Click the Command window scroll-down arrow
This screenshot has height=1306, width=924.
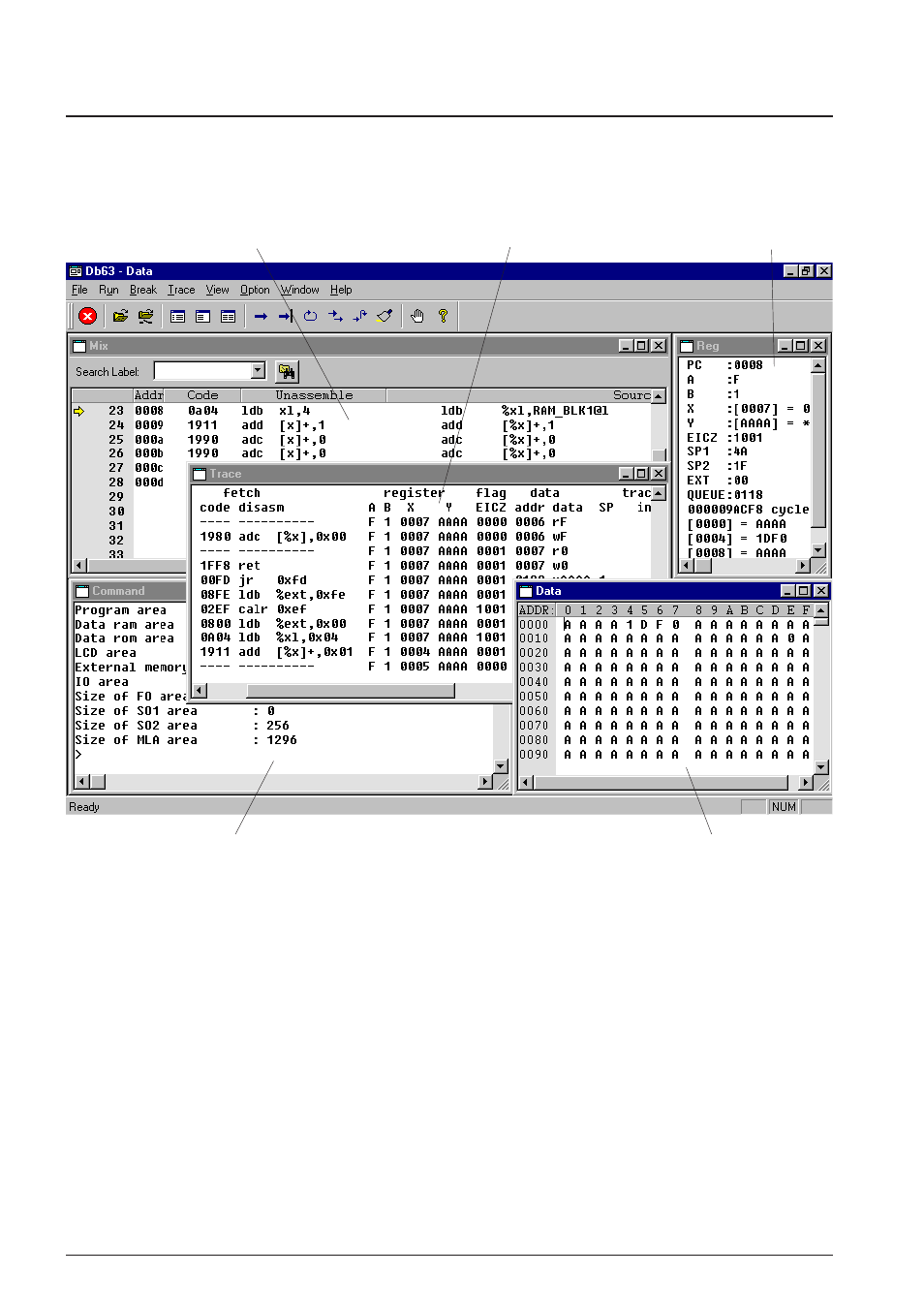coord(501,766)
